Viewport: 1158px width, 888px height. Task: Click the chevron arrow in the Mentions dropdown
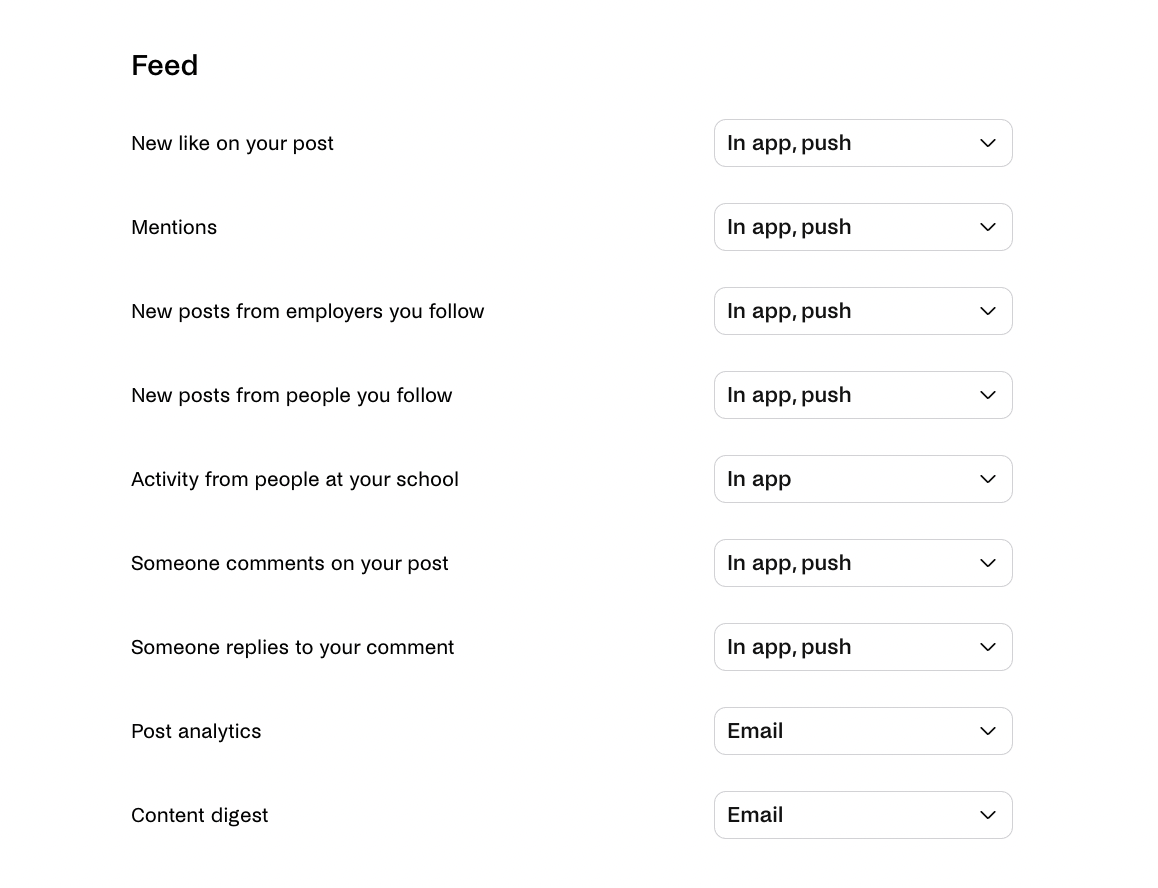[987, 227]
